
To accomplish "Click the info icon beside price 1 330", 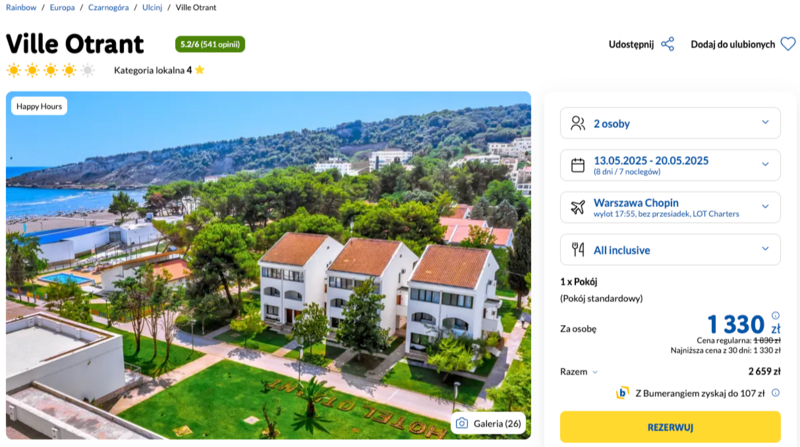I will click(775, 315).
